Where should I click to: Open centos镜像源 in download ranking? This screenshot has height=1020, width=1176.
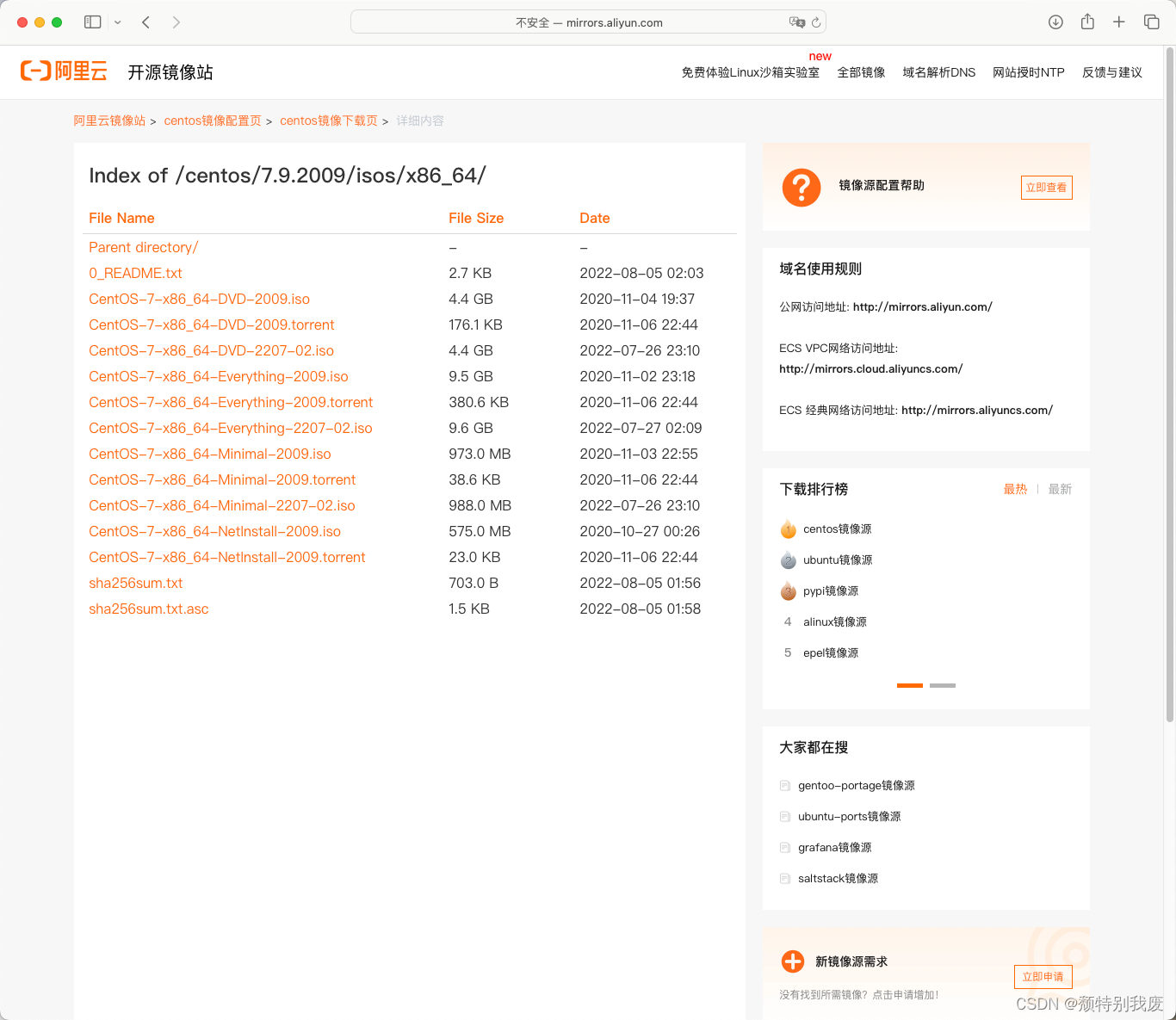[x=838, y=529]
